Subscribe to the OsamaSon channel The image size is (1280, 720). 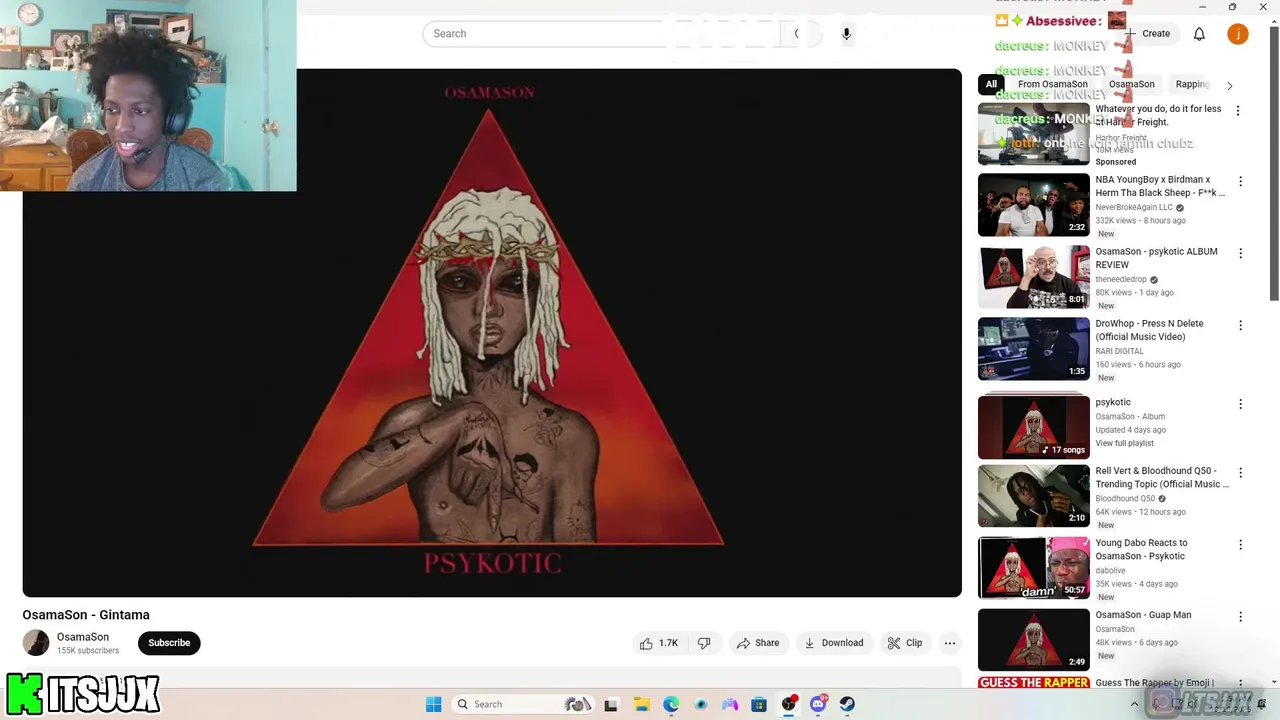tap(169, 643)
